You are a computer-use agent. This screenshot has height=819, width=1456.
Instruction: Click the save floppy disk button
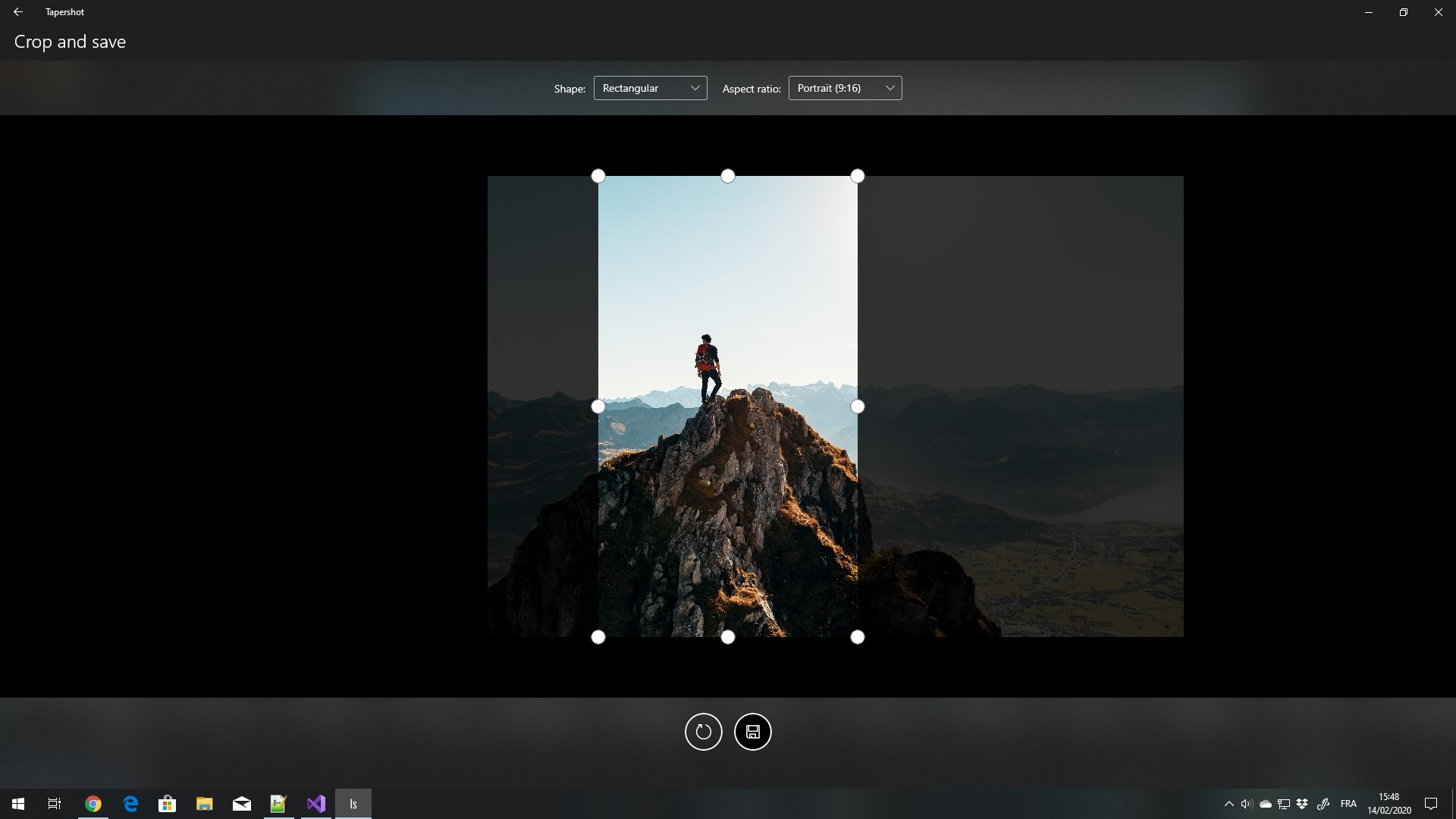[752, 732]
